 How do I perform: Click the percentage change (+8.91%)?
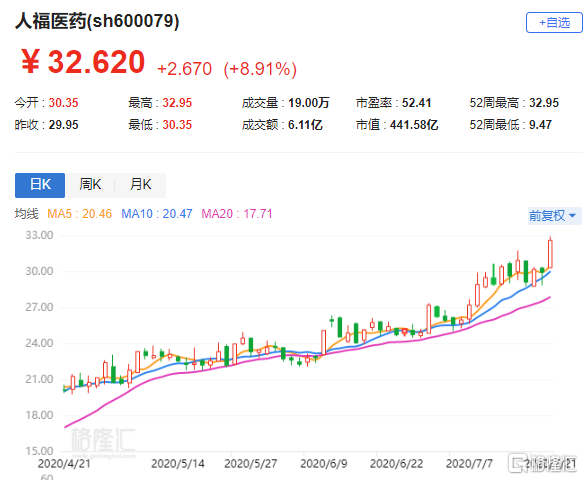point(260,69)
